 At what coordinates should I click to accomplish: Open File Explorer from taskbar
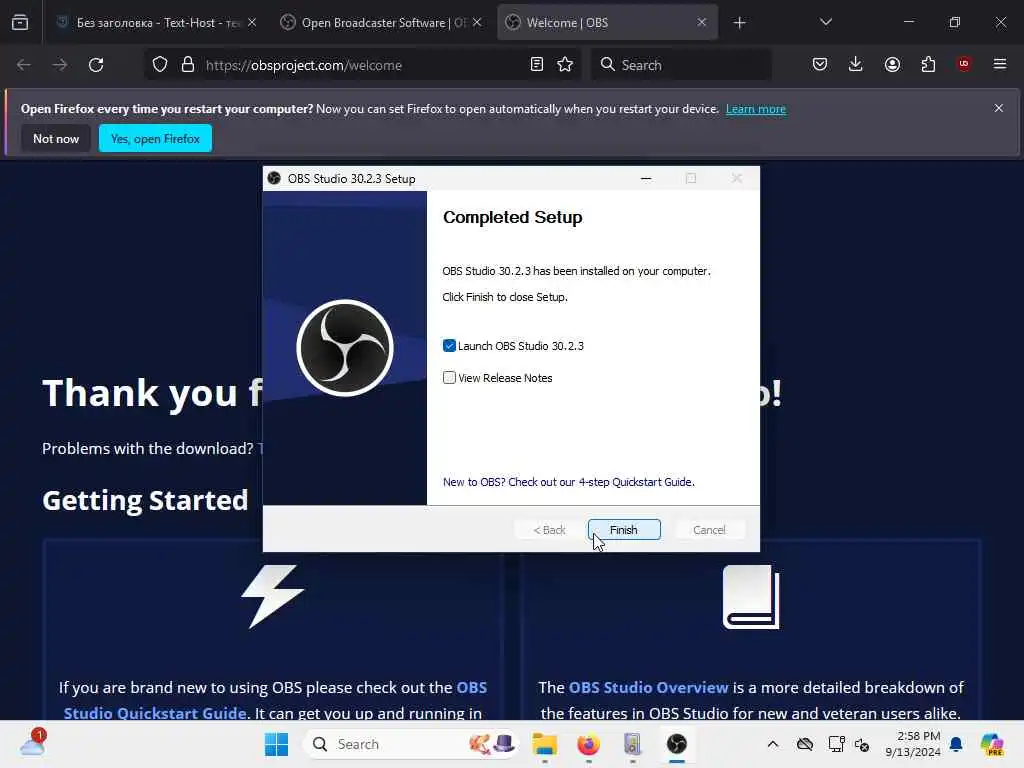(545, 744)
